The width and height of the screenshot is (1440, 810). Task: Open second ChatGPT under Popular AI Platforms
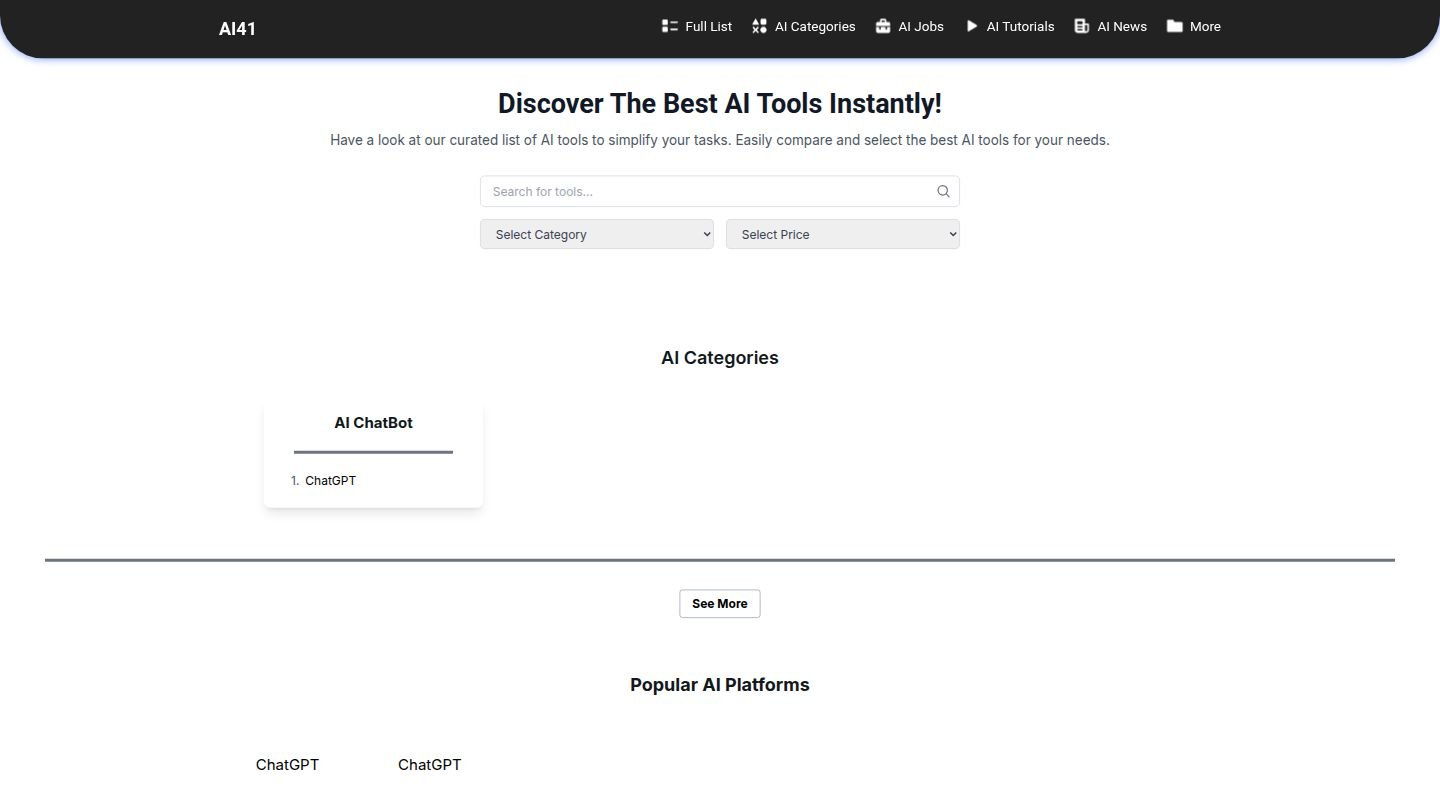pyautogui.click(x=429, y=765)
